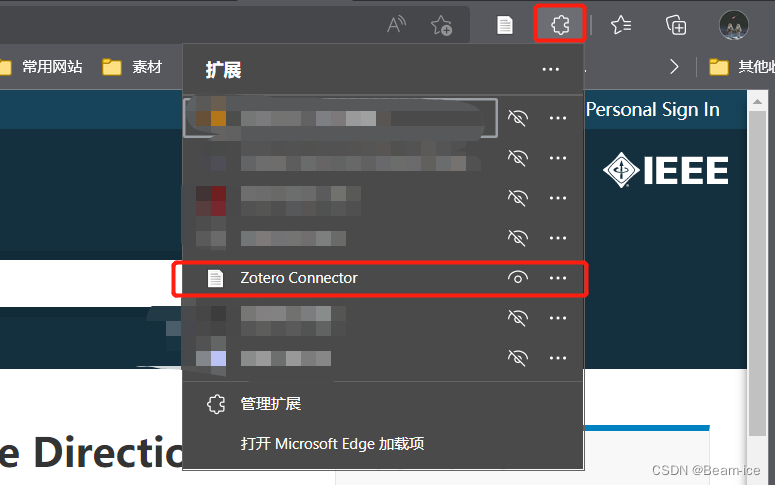
Task: Open the Collections icon
Action: tap(676, 25)
